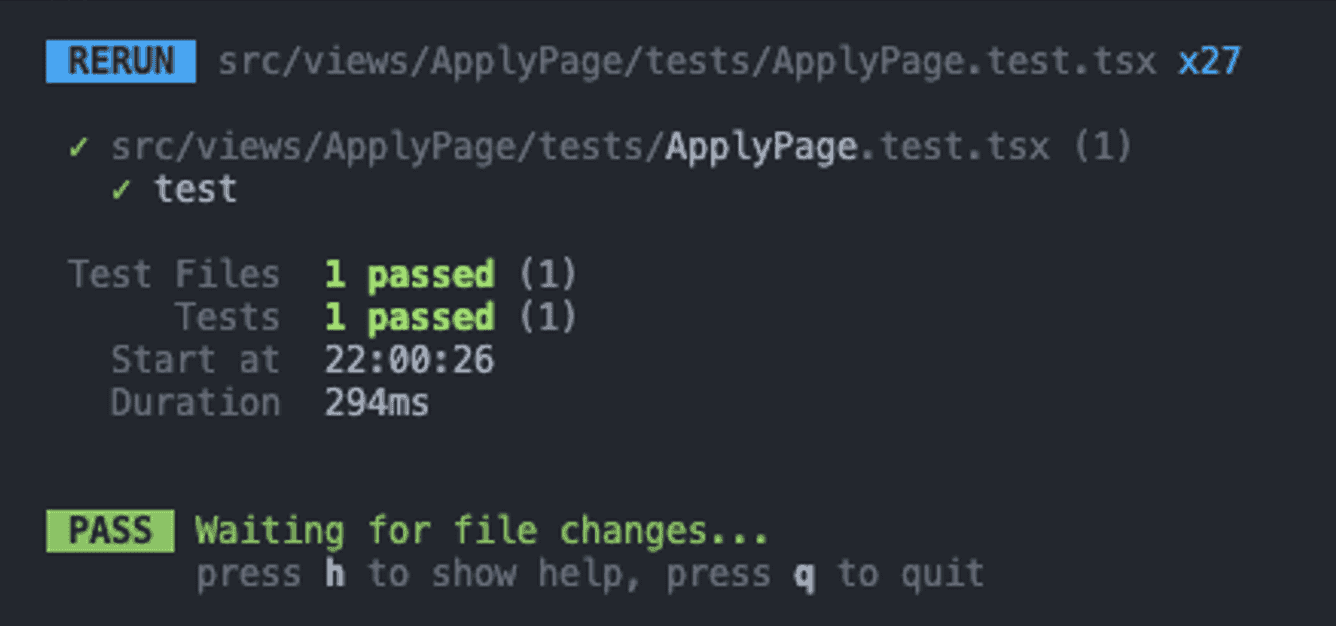Screen dimensions: 1336x626
Task: Click the 'Tests' row label
Action: 228,317
